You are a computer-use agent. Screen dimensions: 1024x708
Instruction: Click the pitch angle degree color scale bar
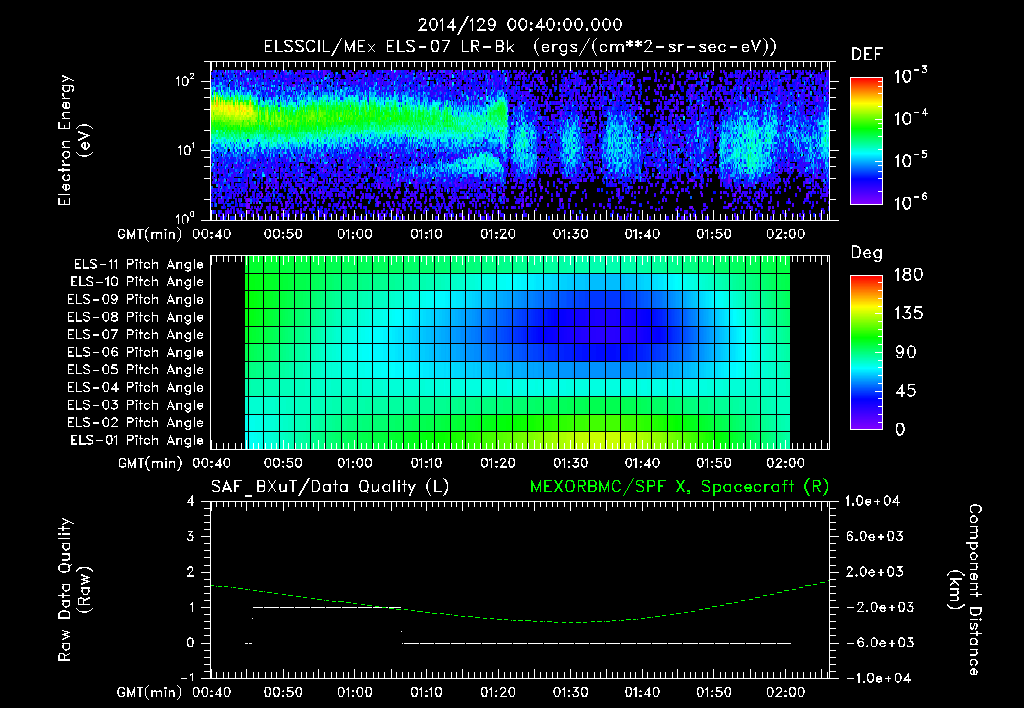[866, 352]
